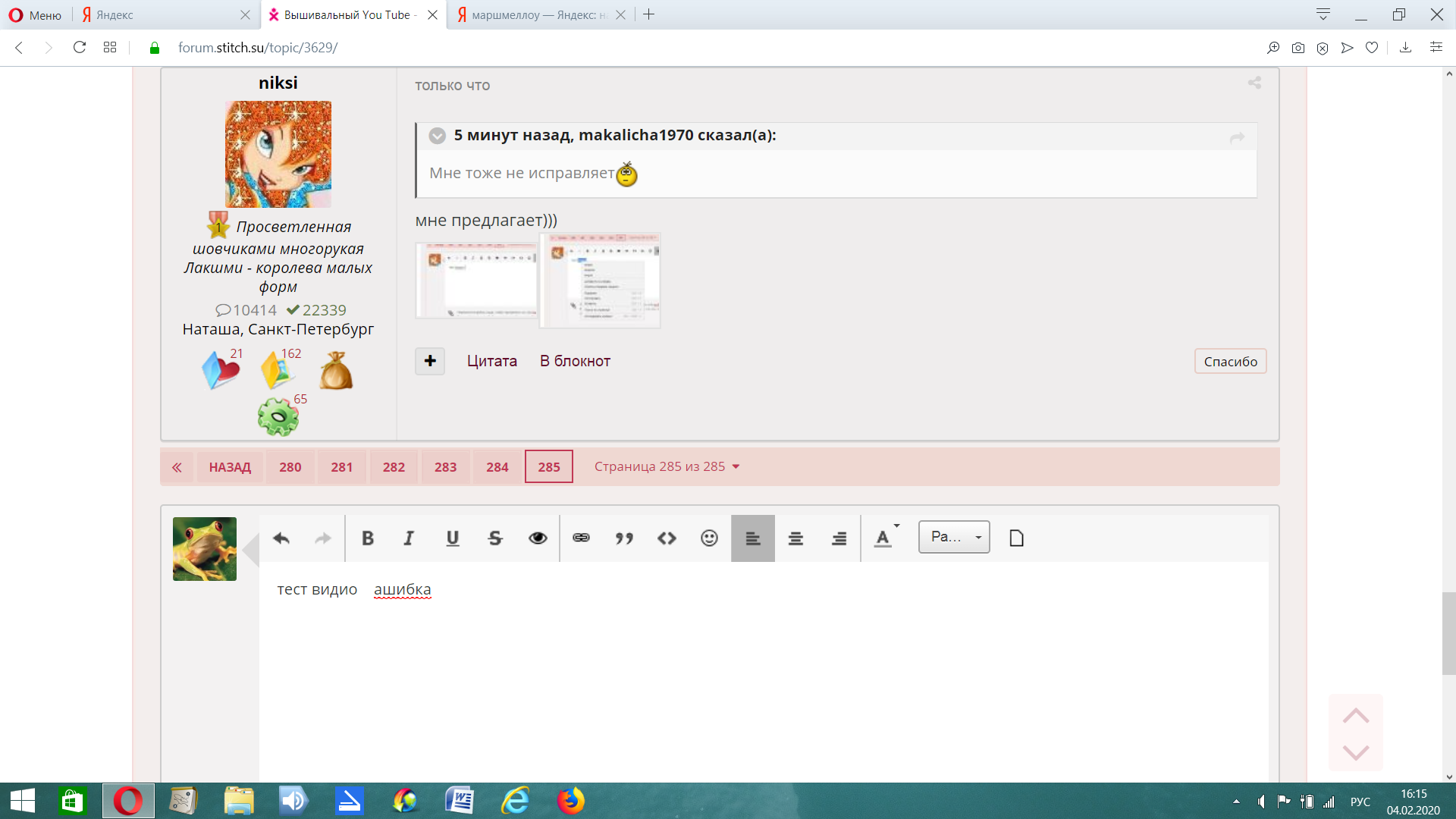Open page 280 of the topic
Screen dimensions: 1456x819
click(x=290, y=467)
